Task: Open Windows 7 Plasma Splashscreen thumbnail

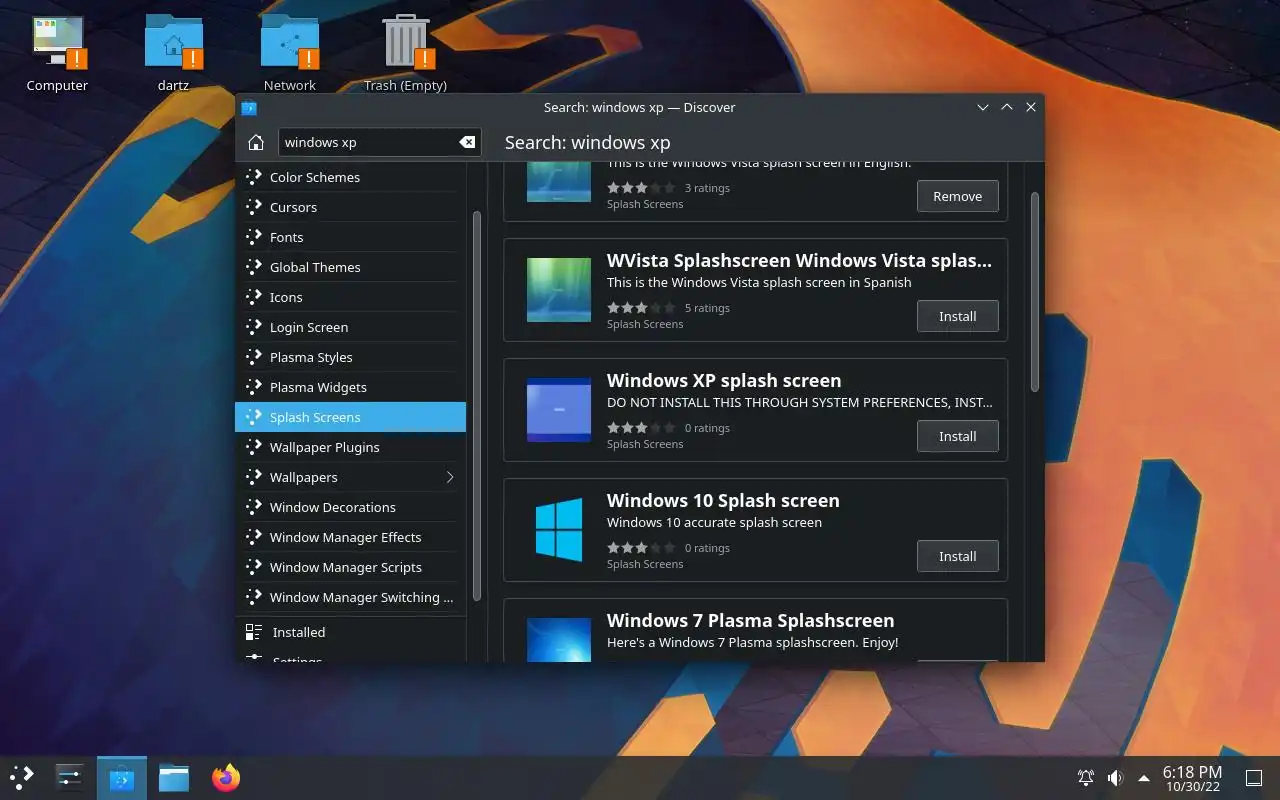Action: (559, 639)
